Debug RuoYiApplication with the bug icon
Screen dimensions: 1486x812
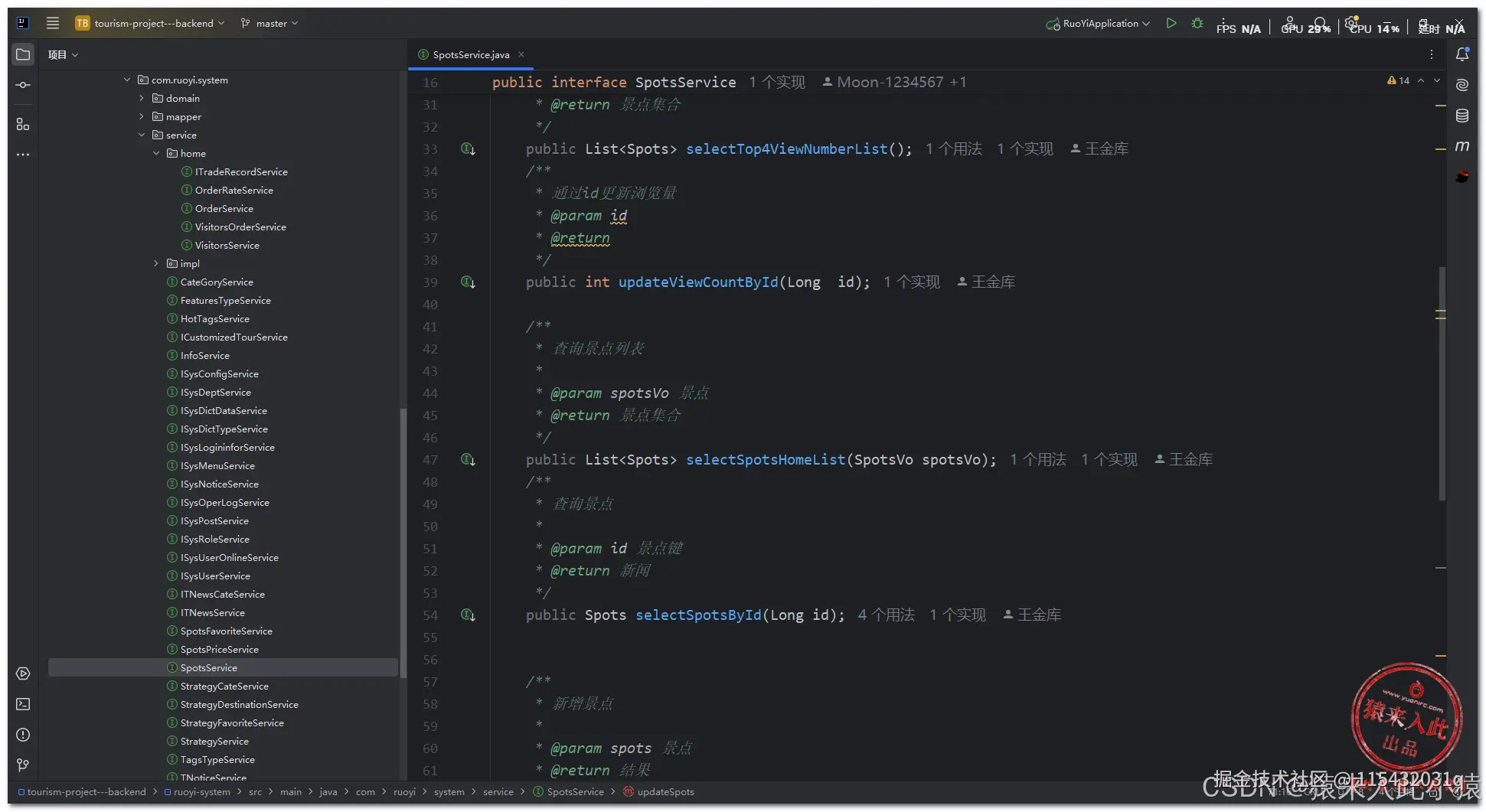pos(1197,23)
